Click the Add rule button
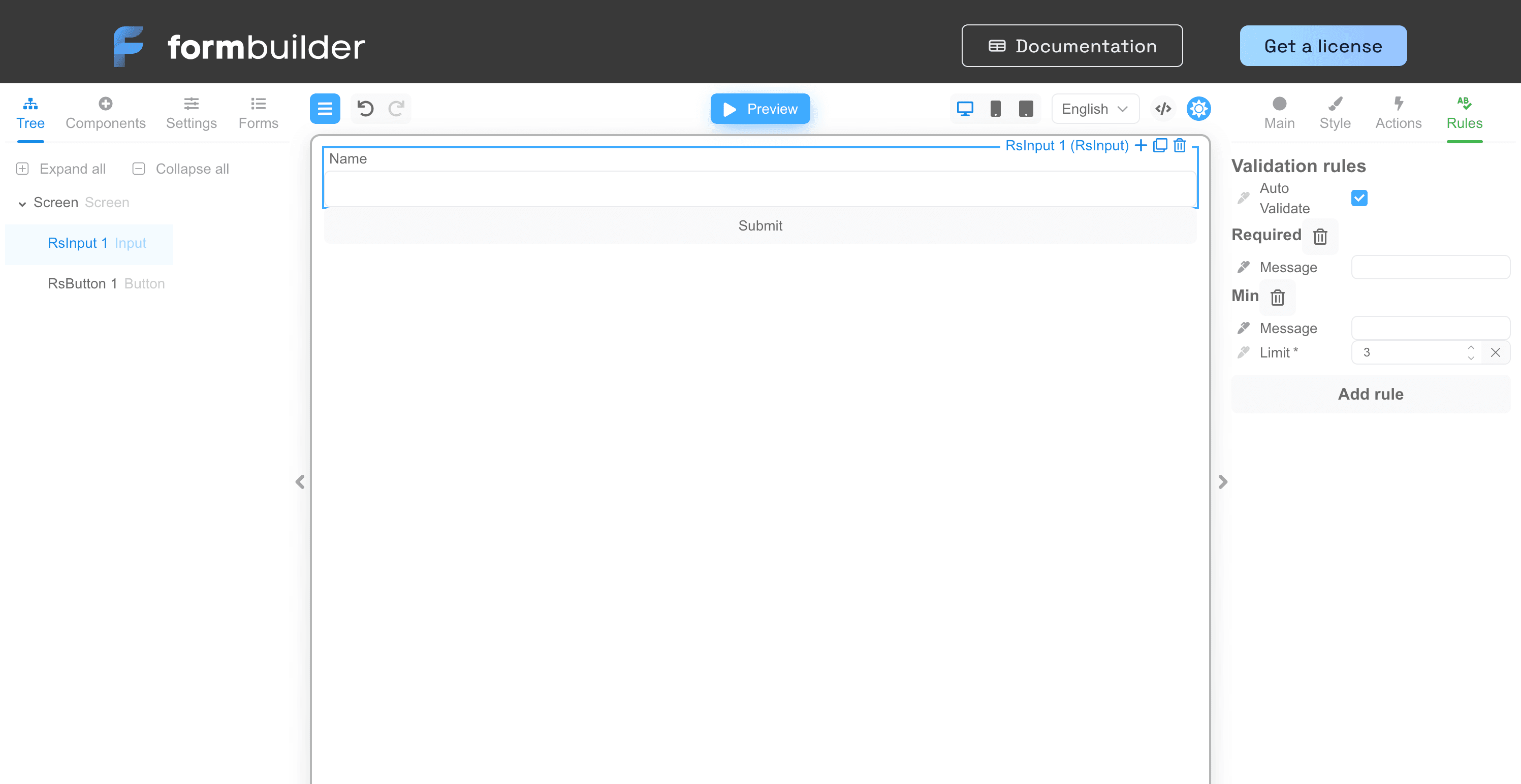 [x=1370, y=394]
